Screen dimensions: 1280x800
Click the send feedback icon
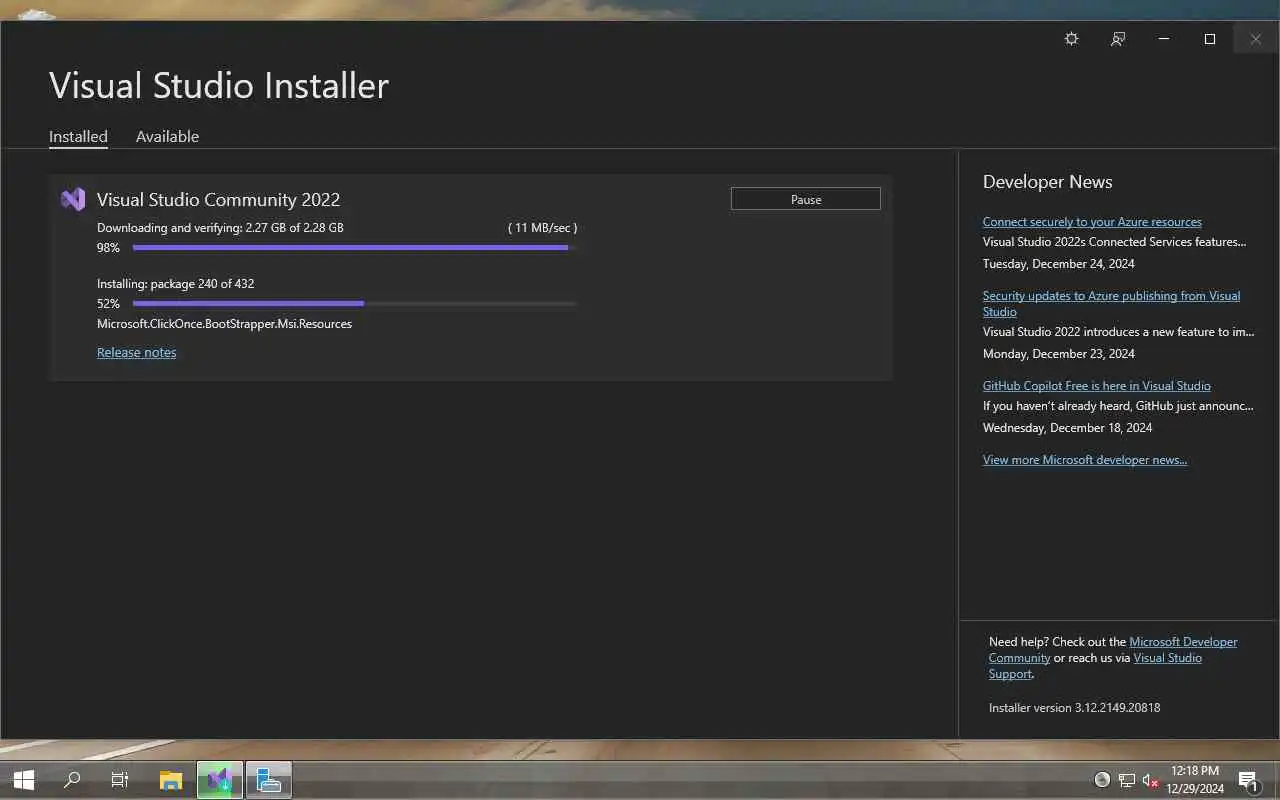[1118, 39]
